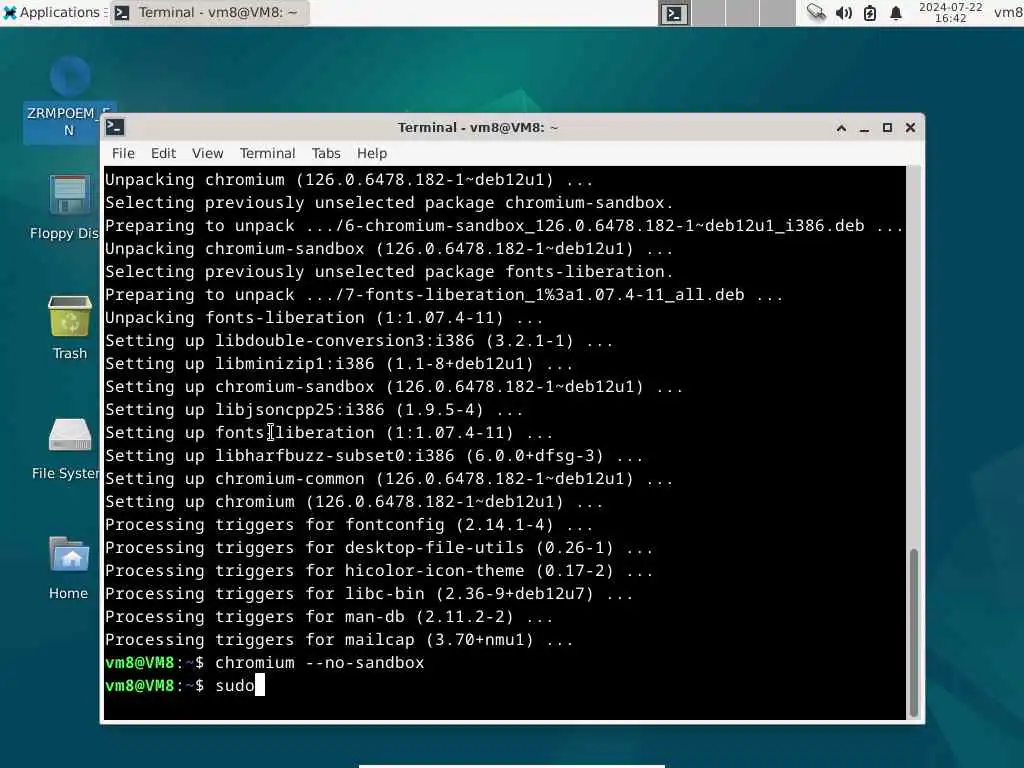
Task: Open the File menu in Terminal
Action: click(x=123, y=153)
